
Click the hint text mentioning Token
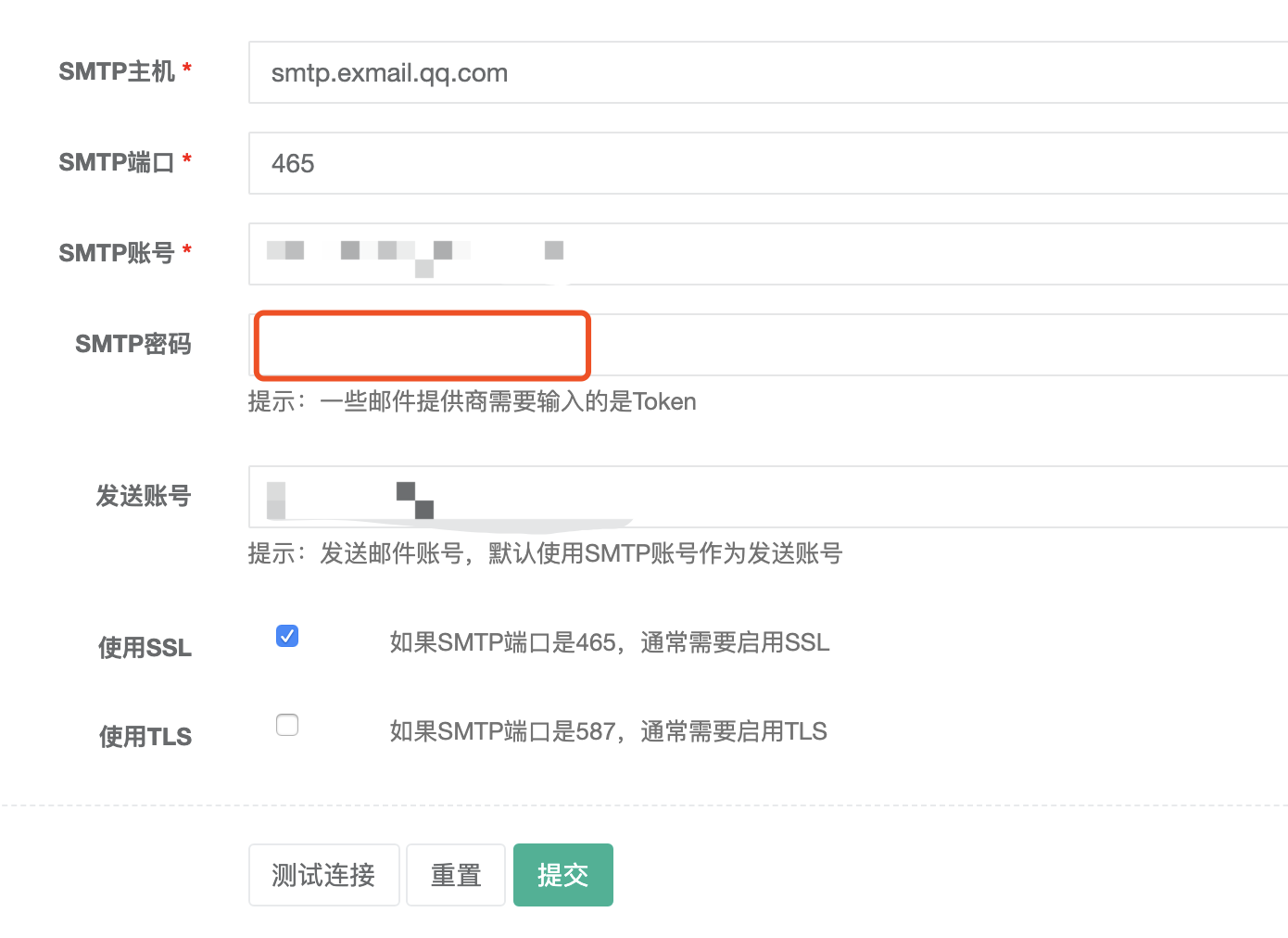(x=473, y=401)
